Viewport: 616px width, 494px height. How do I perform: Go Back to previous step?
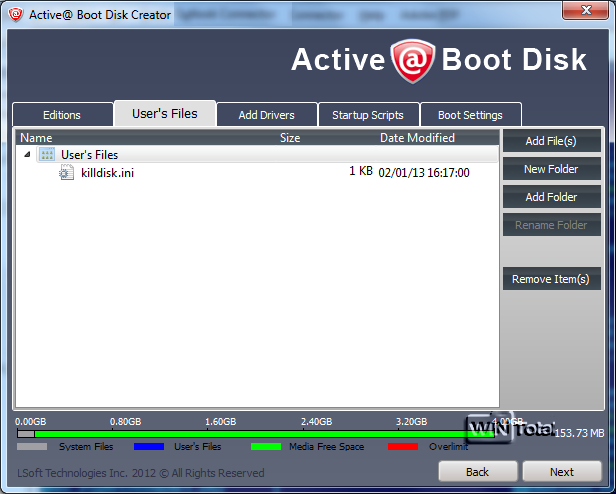coord(478,472)
